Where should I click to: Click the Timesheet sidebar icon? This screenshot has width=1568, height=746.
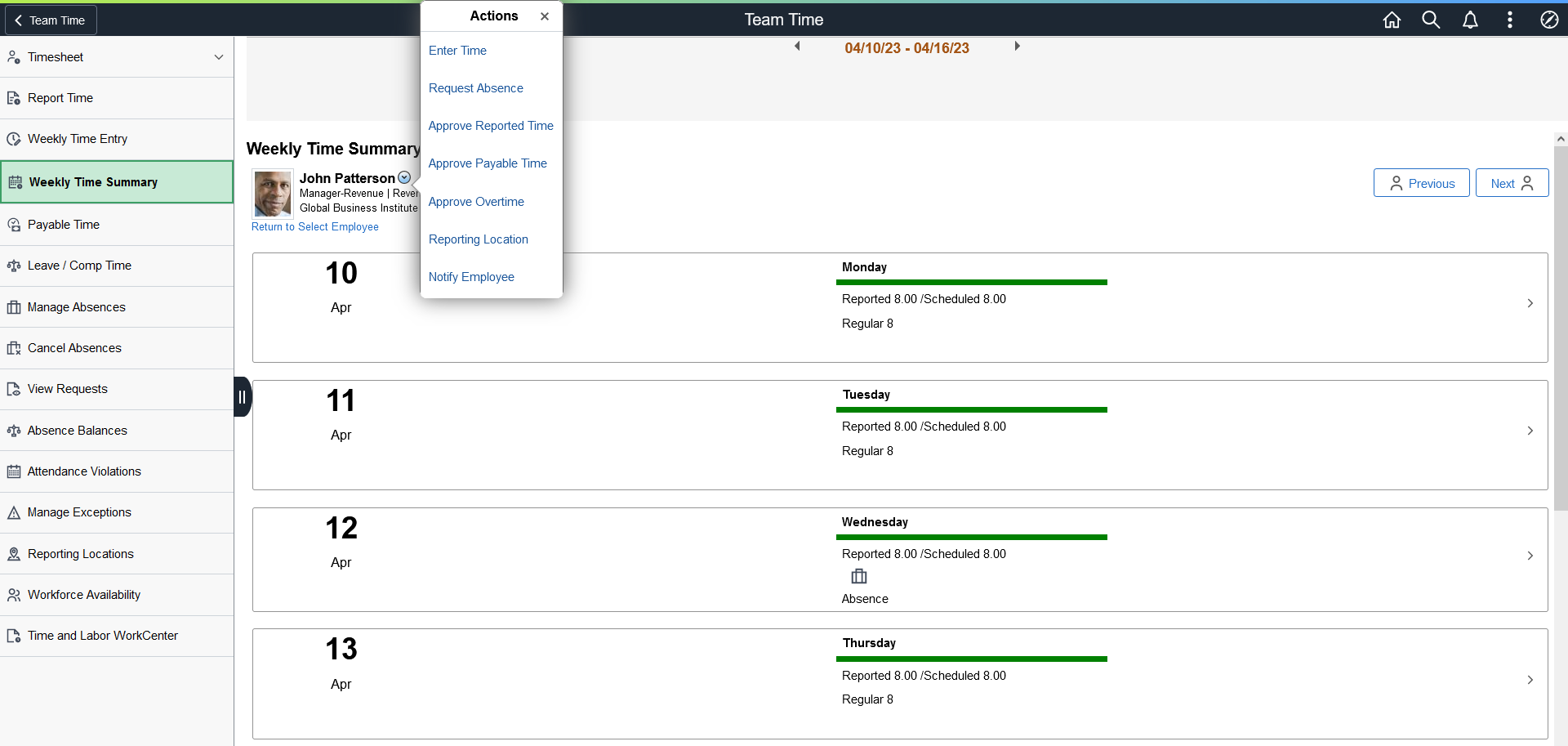(x=14, y=57)
